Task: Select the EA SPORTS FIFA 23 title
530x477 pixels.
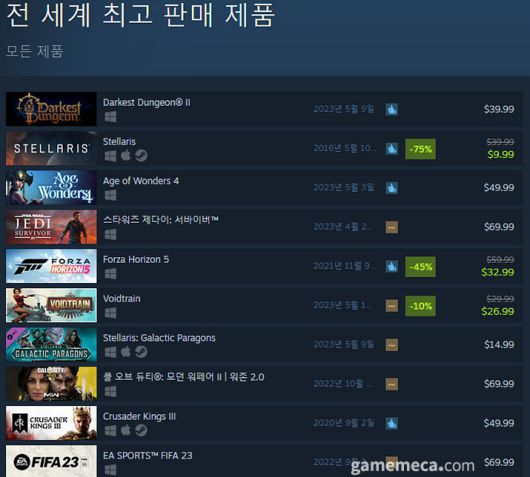Action: click(x=148, y=455)
